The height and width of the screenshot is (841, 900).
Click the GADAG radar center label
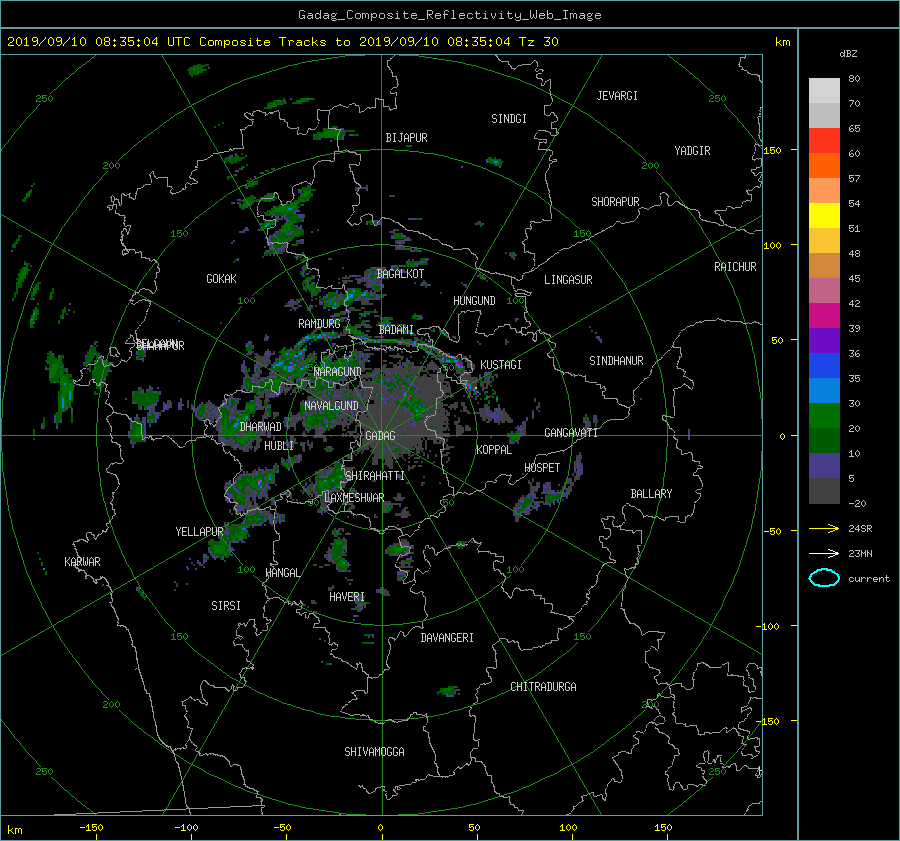380,436
